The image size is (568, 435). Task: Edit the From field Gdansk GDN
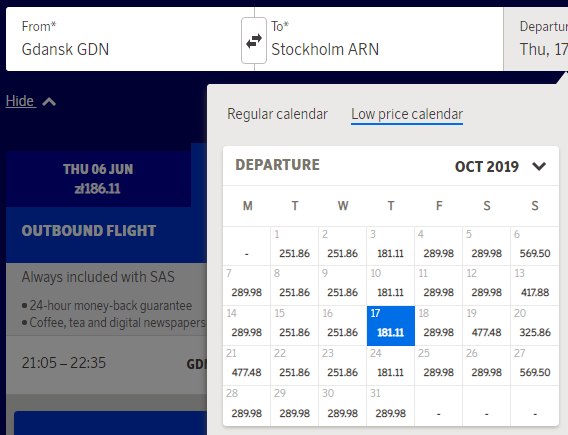click(124, 39)
